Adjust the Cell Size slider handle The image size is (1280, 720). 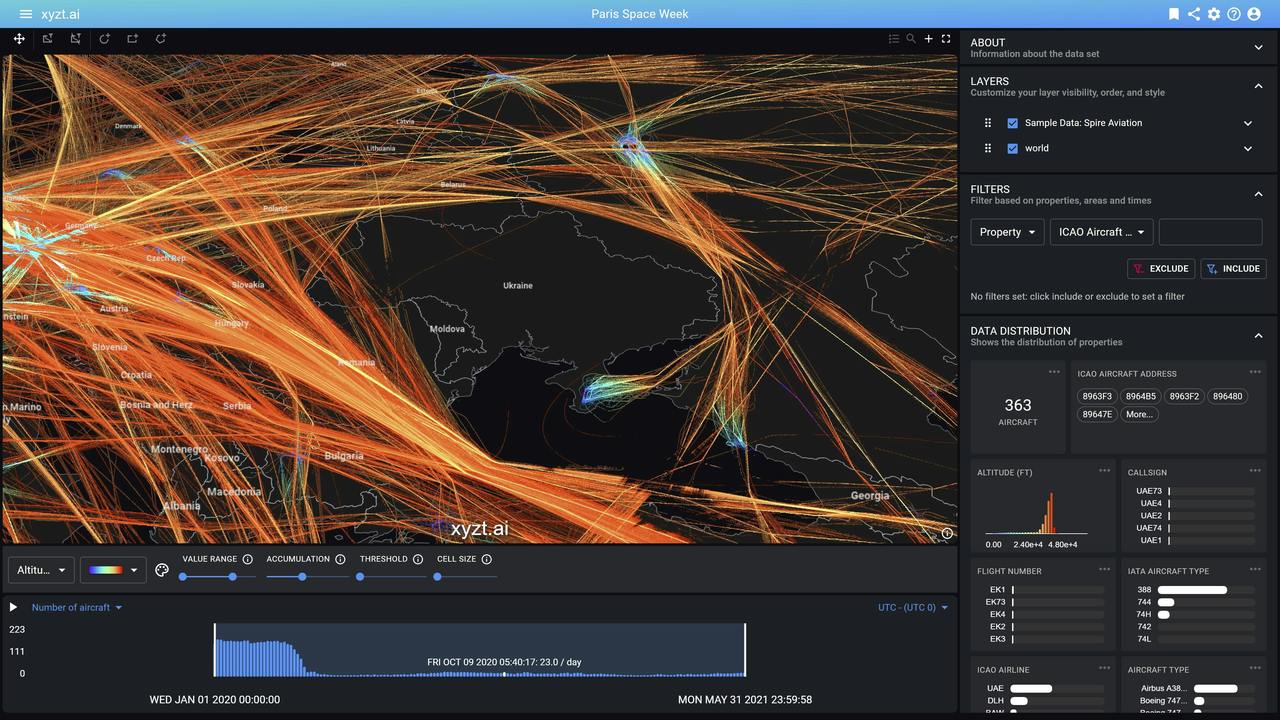click(437, 577)
